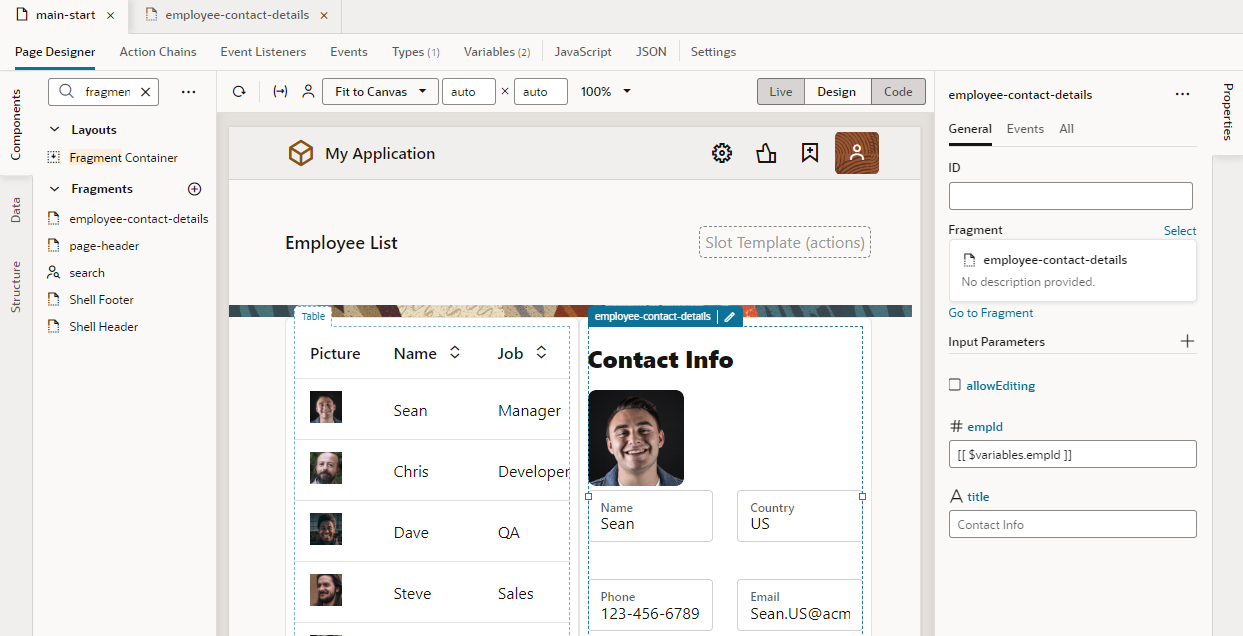1243x636 pixels.
Task: Open the user avatar in app header
Action: coord(857,153)
